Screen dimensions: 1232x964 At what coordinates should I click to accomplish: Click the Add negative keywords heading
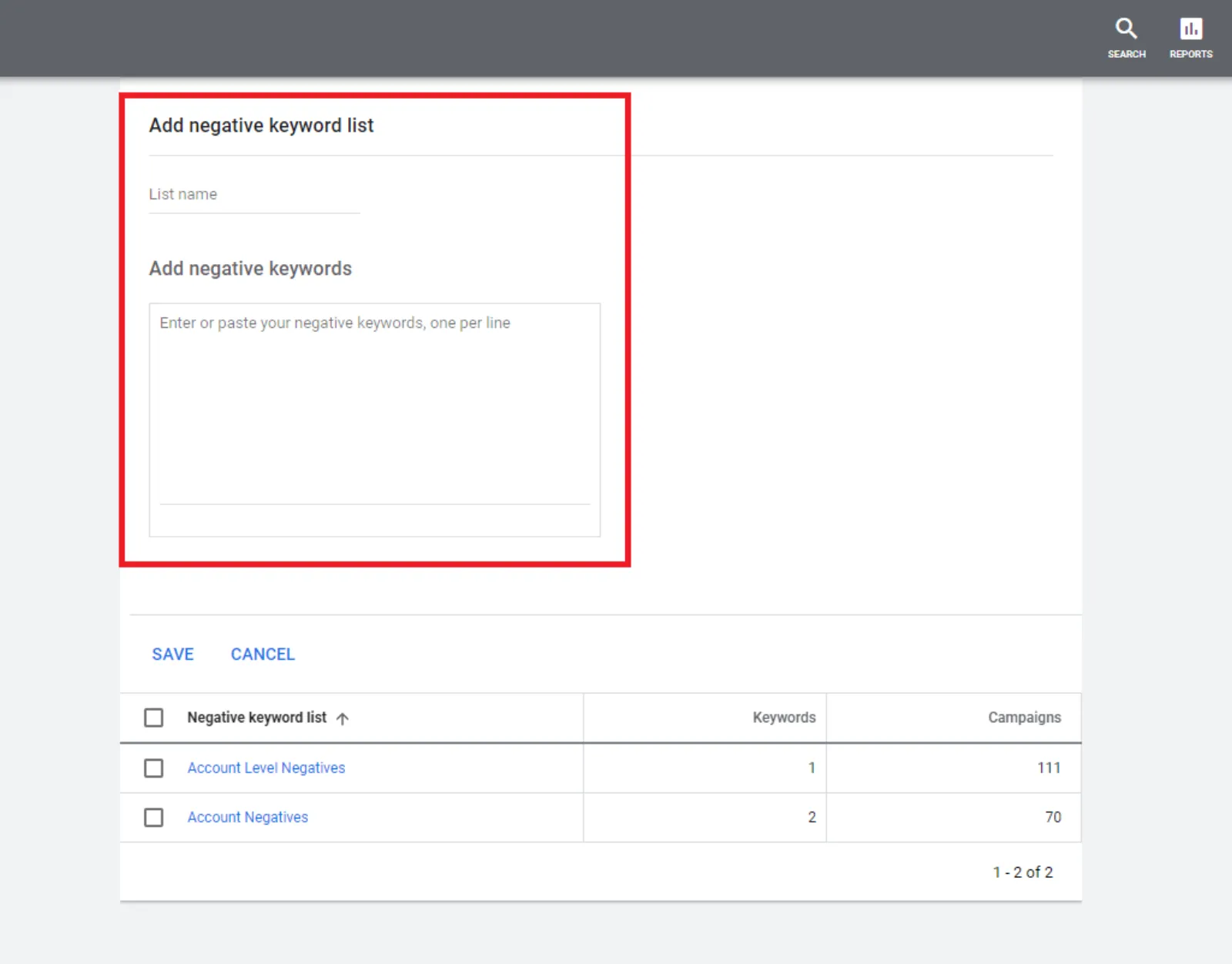point(250,269)
